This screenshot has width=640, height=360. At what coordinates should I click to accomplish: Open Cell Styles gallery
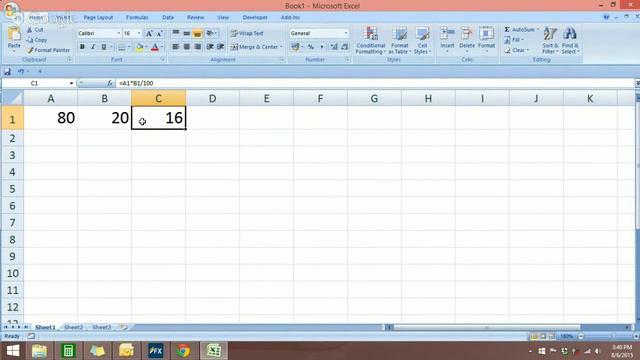coord(422,40)
